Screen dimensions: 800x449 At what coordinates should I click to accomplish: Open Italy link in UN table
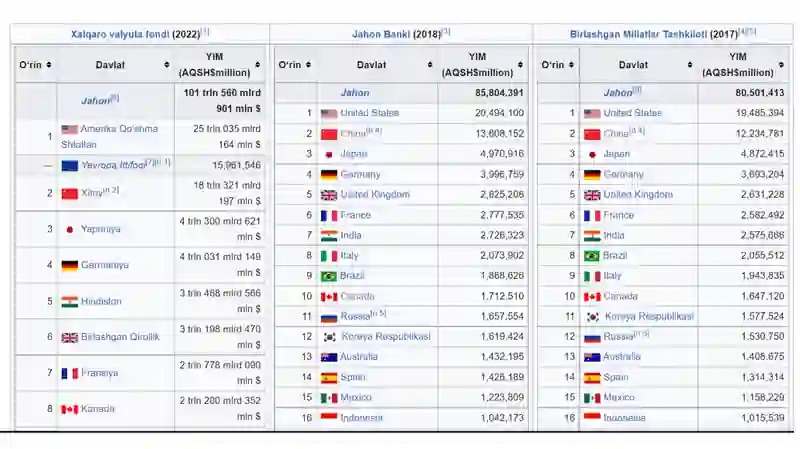pos(612,276)
